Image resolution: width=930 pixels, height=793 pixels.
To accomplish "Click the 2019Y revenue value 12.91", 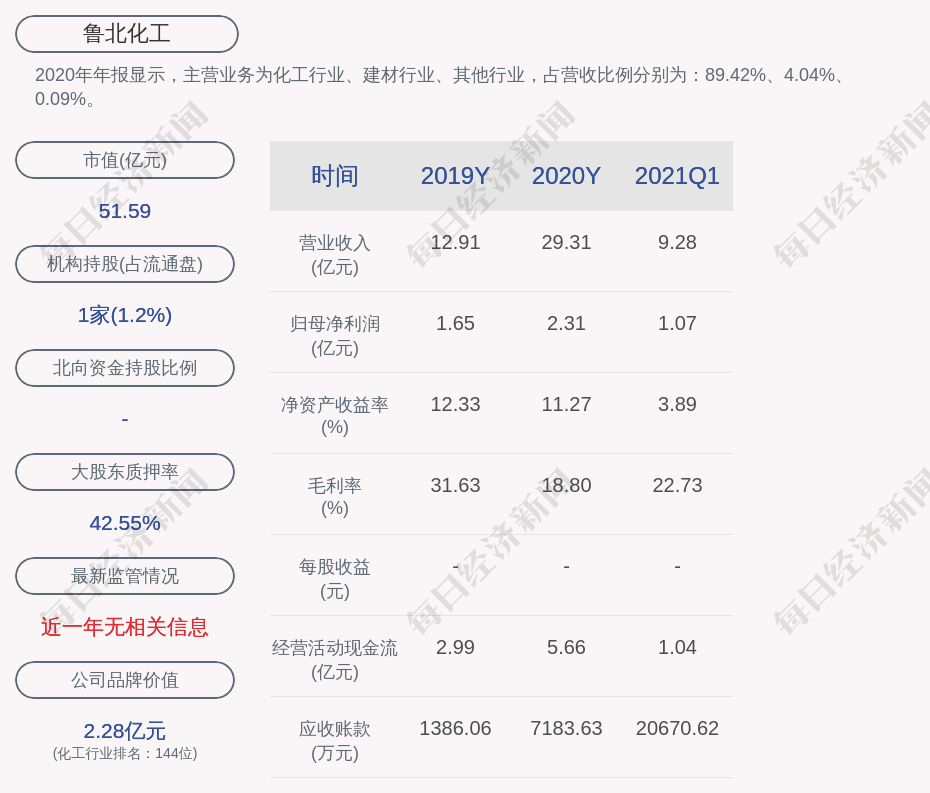I will (456, 243).
